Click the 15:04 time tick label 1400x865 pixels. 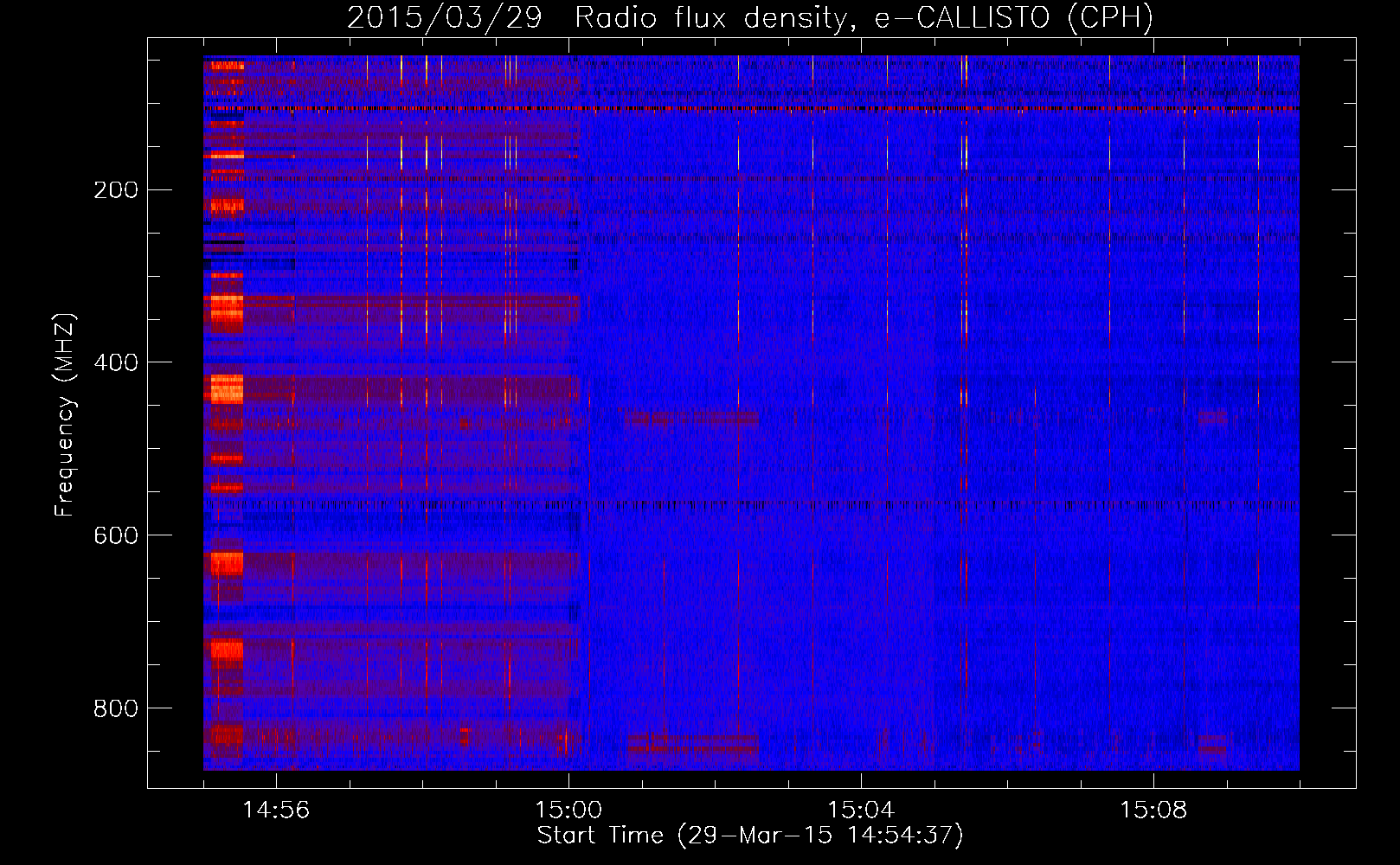click(x=861, y=811)
